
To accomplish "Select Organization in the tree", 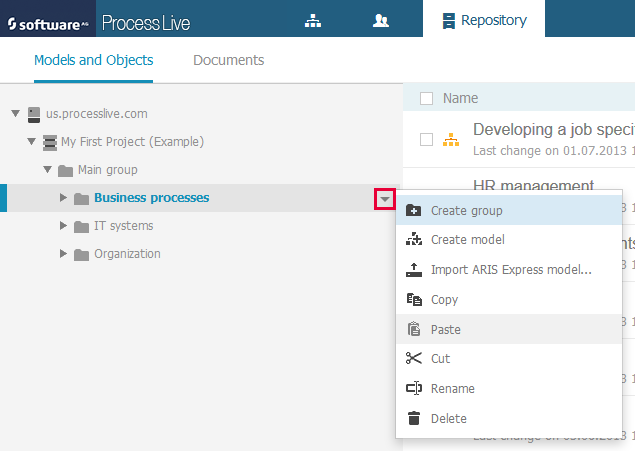I will 127,253.
